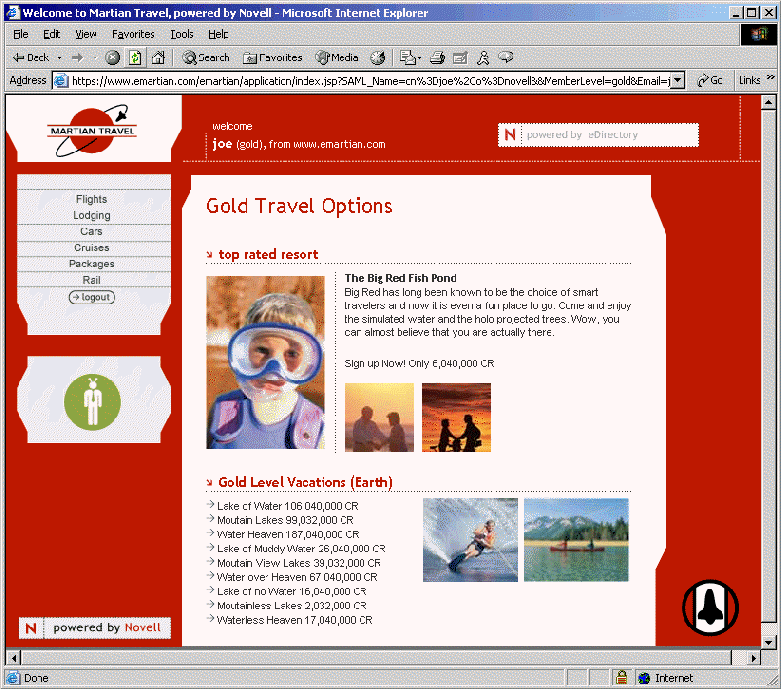781x689 pixels.
Task: Expand the Back button history arrow
Action: point(59,58)
